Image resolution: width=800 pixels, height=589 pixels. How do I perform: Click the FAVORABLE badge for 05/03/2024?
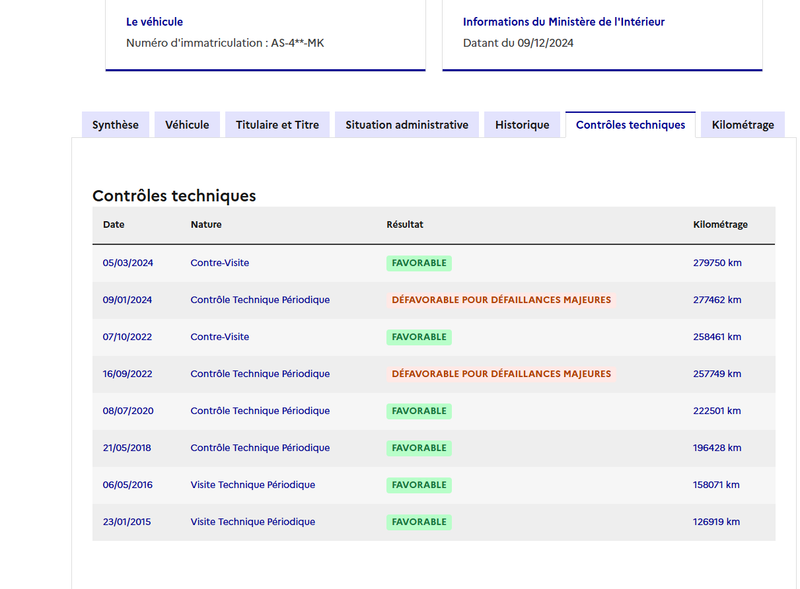[x=419, y=263]
